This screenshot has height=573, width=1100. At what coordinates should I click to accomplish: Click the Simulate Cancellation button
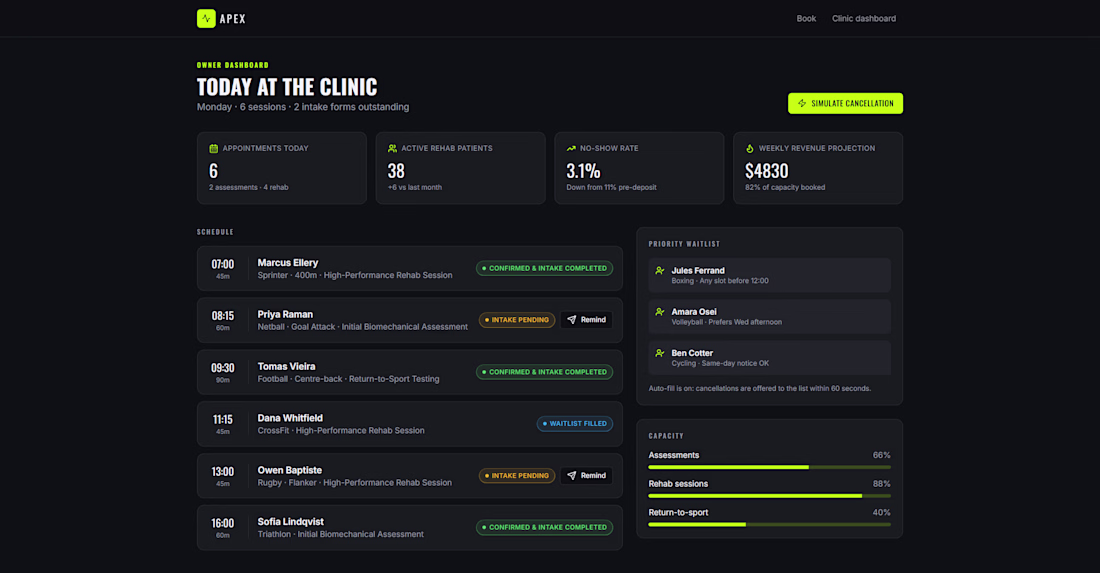(845, 104)
